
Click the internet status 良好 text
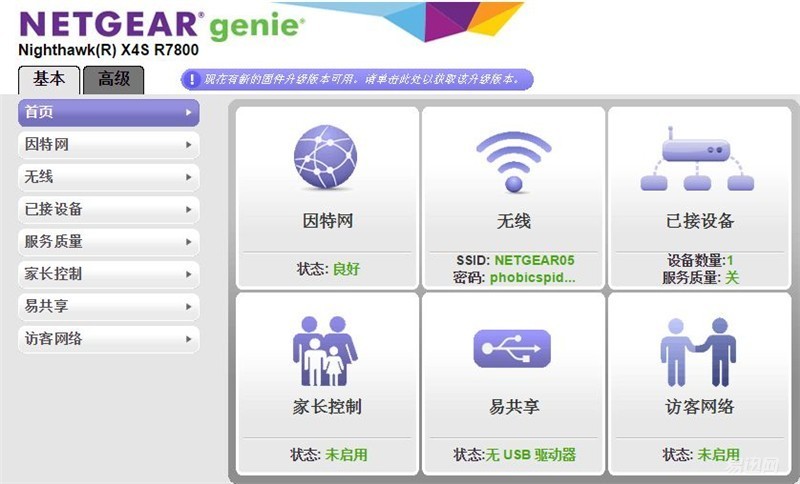pos(346,269)
